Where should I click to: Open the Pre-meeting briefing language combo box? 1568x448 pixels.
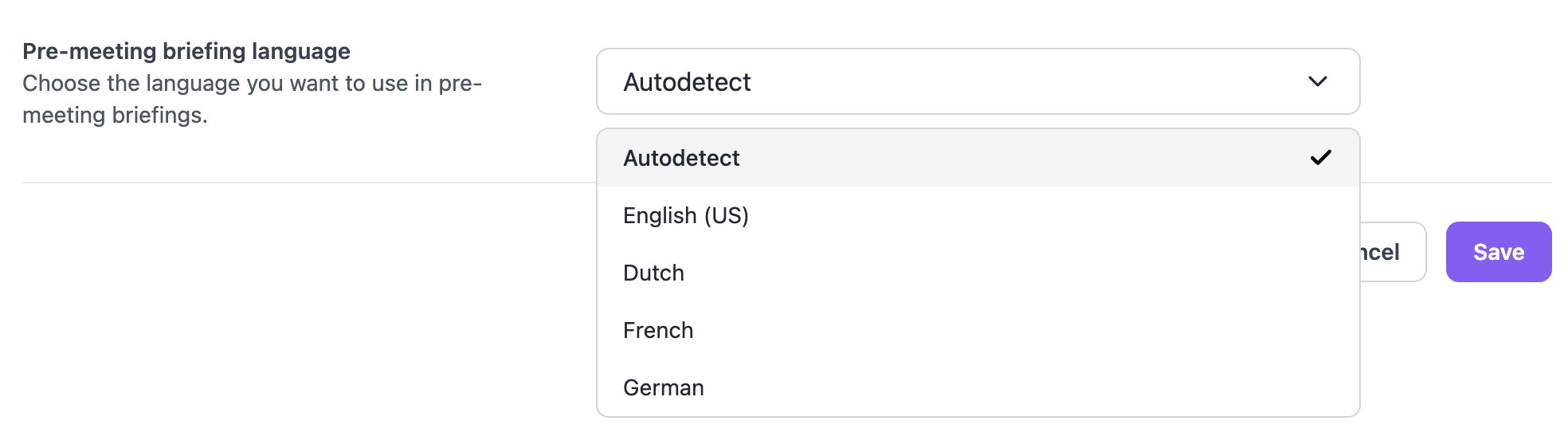tap(977, 81)
